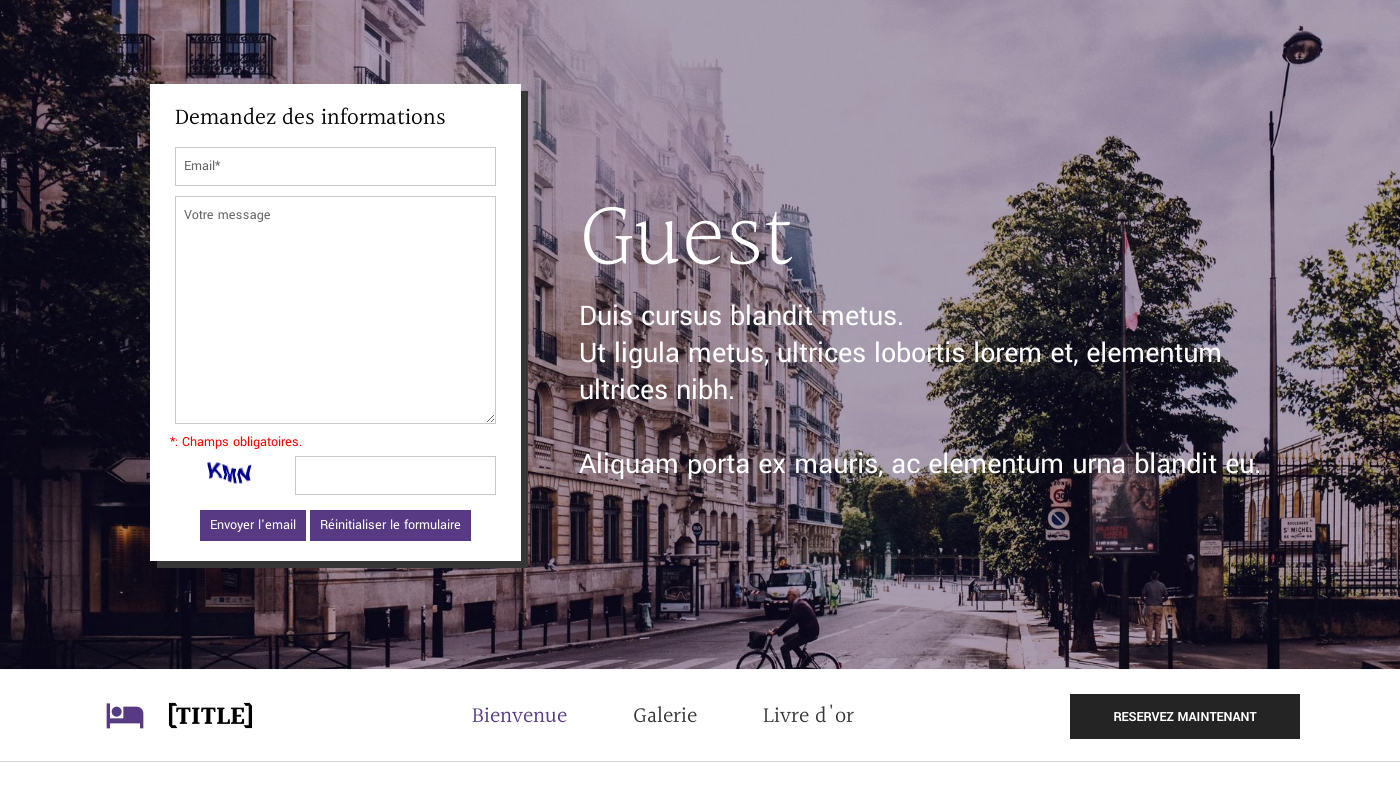Viewport: 1400px width, 786px height.
Task: Click inside the Votre message textarea
Action: [x=335, y=310]
